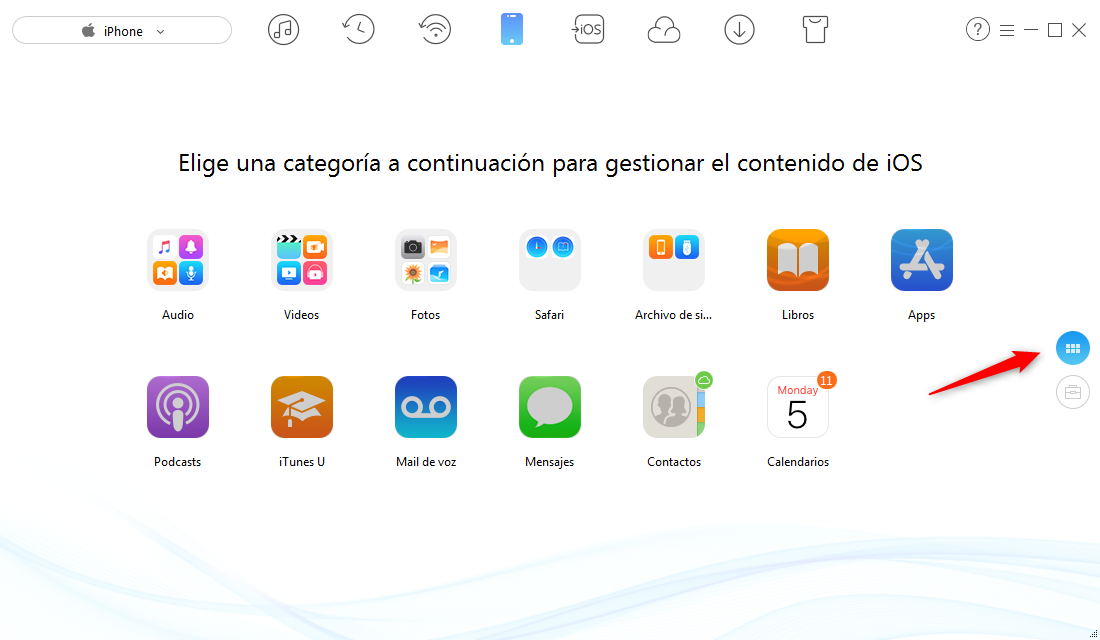Screen dimensions: 1100x640
Task: Open the Personalization shirt icon
Action: [x=815, y=29]
